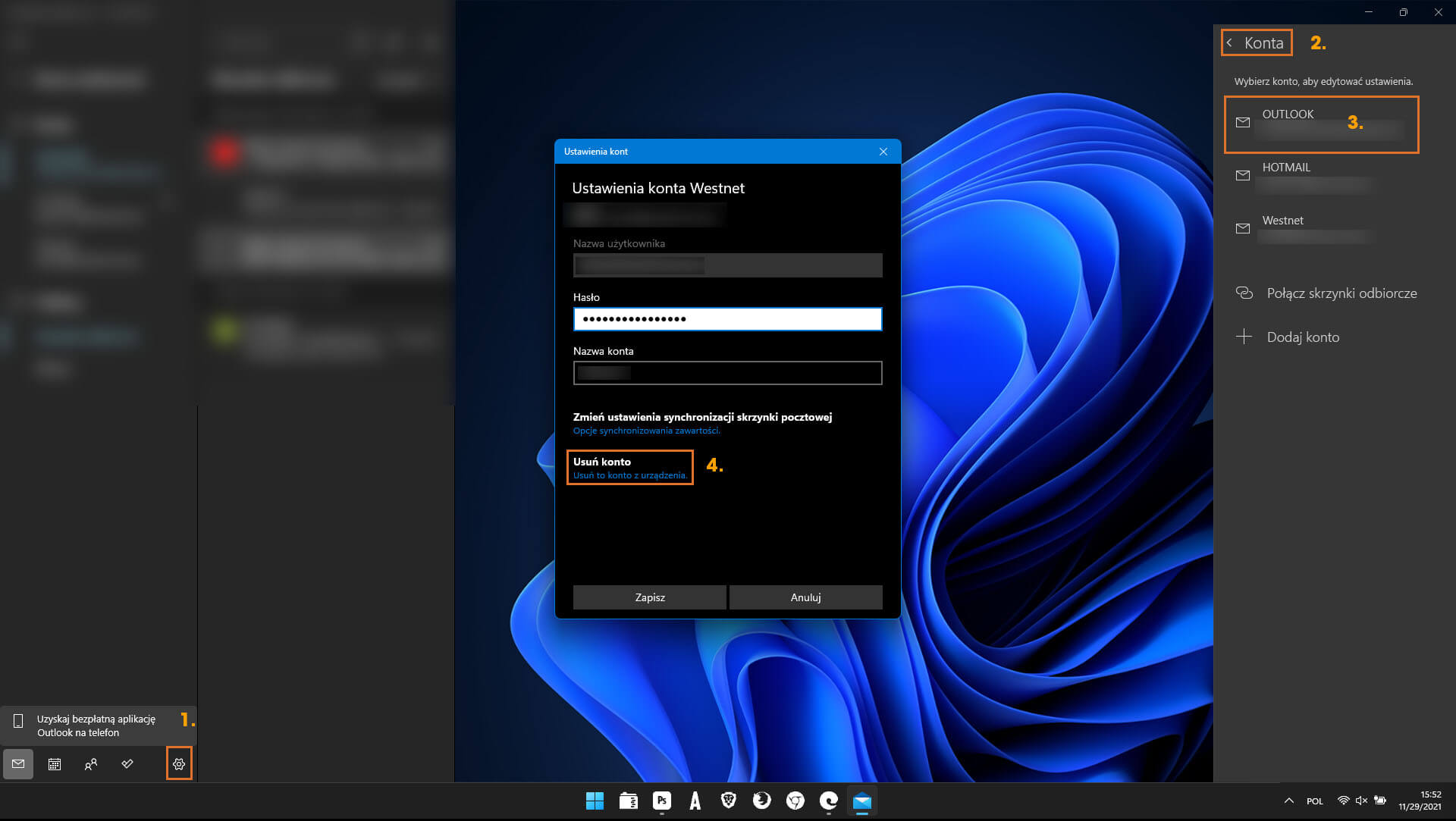Screen dimensions: 1456x821
Task: Click Dodaj konto
Action: click(x=1303, y=337)
